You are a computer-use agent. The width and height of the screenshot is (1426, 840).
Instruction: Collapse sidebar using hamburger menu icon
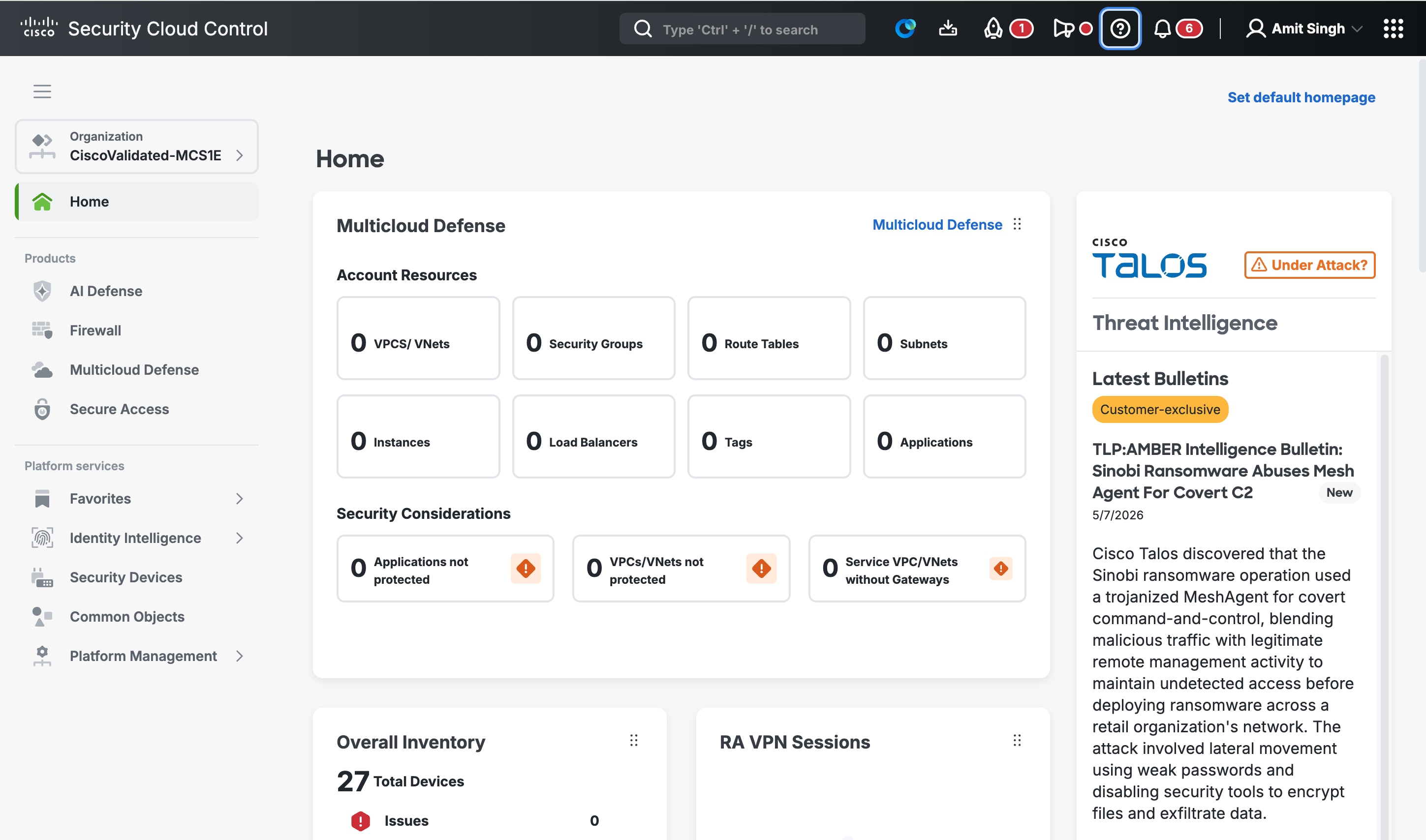click(x=42, y=91)
